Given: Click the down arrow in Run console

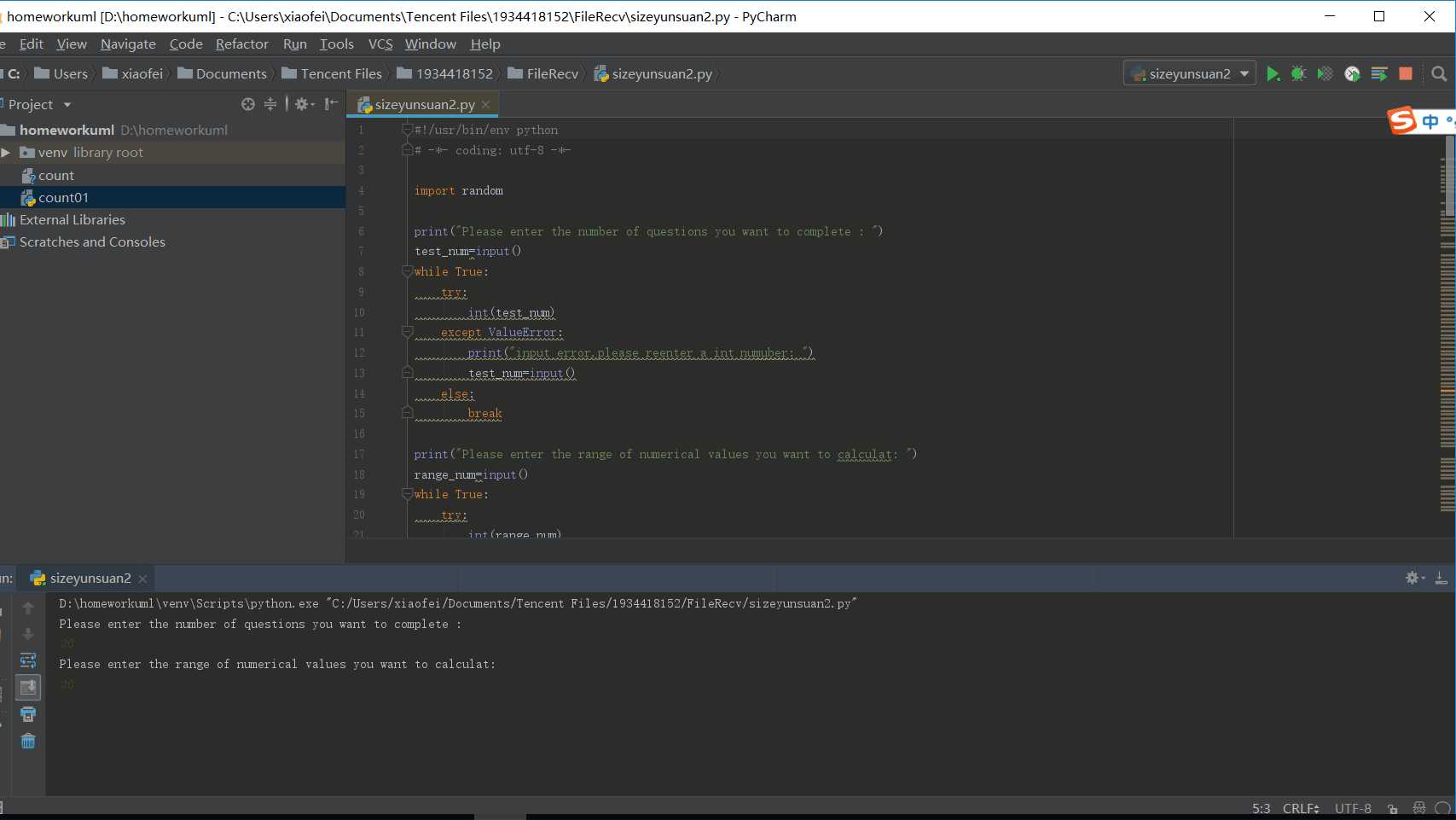Looking at the screenshot, I should pos(28,634).
